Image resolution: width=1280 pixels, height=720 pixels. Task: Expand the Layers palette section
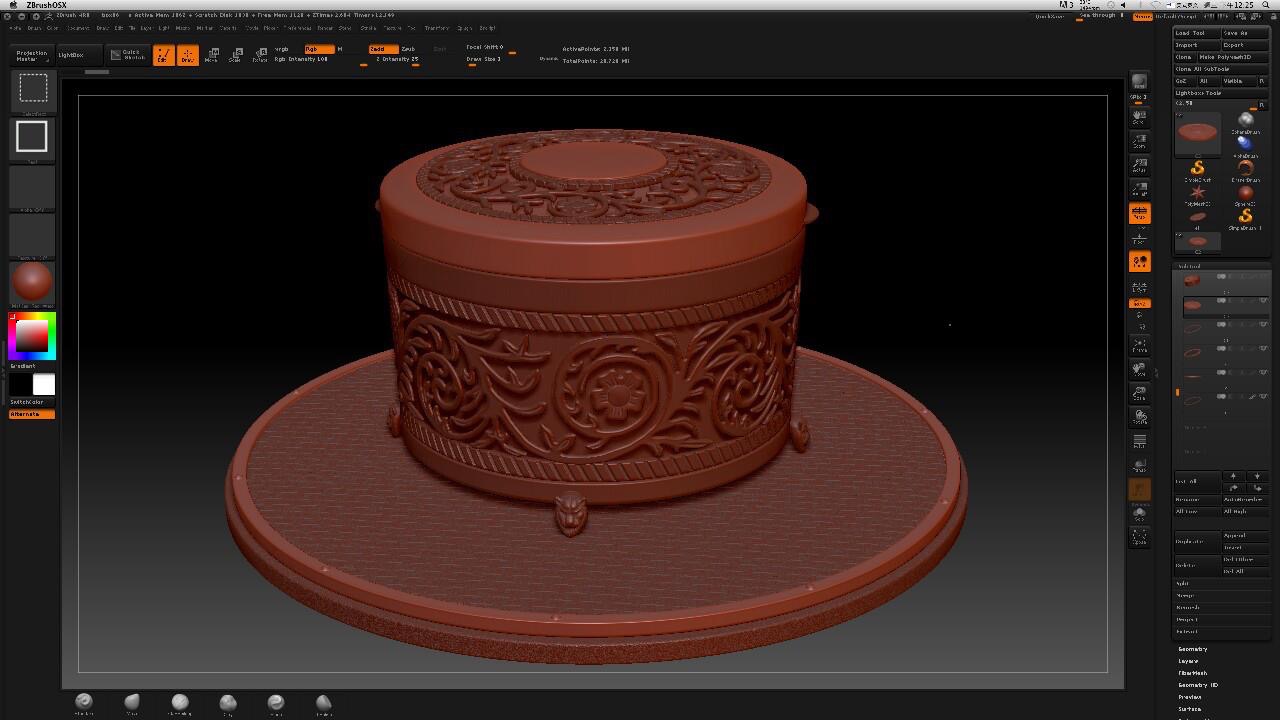pos(1188,661)
